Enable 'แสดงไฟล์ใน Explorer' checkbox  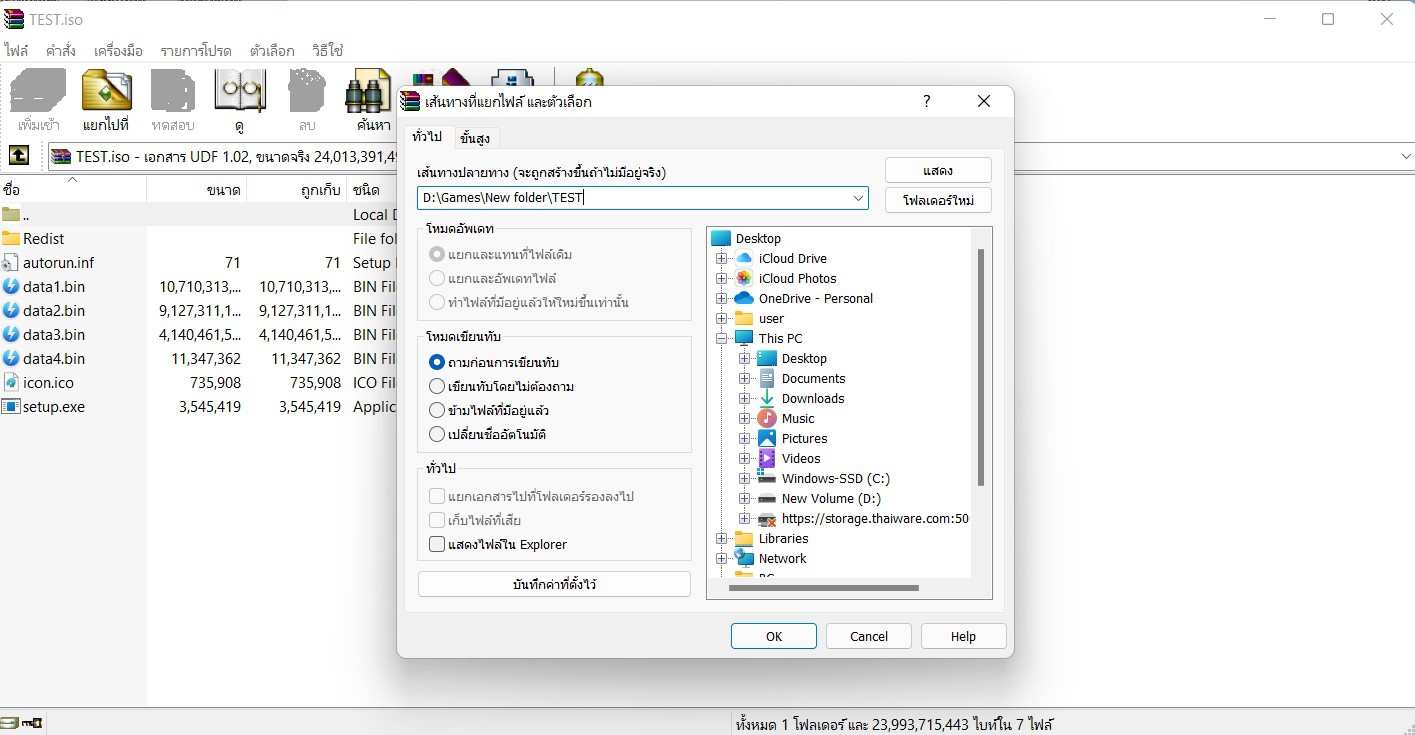point(437,544)
